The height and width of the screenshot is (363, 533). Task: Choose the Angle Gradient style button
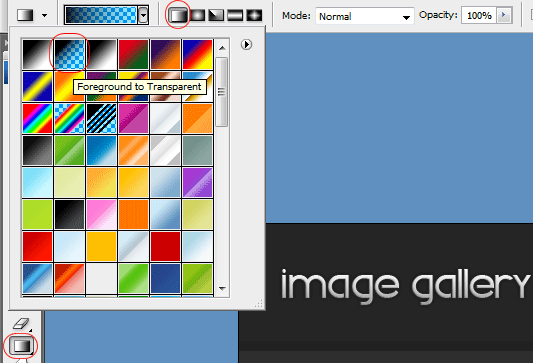216,15
